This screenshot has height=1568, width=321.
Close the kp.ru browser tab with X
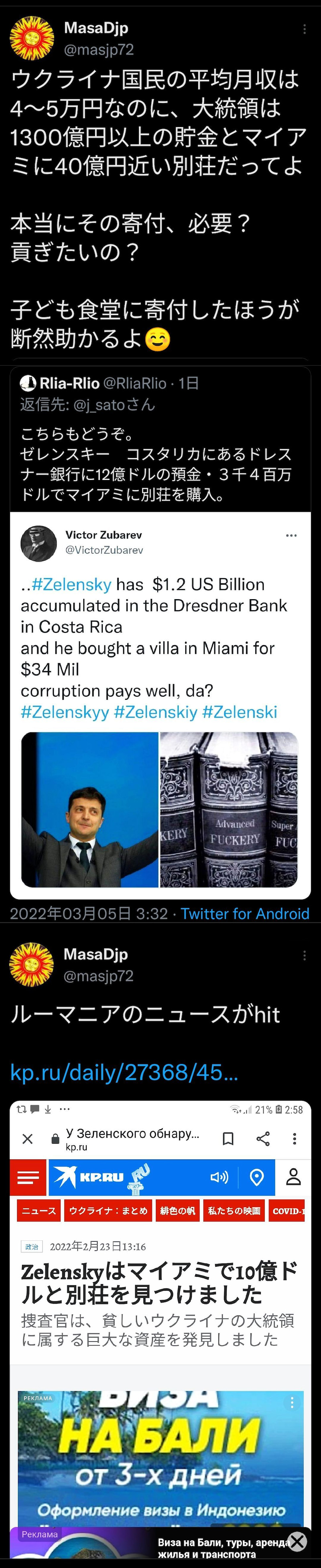(27, 1139)
